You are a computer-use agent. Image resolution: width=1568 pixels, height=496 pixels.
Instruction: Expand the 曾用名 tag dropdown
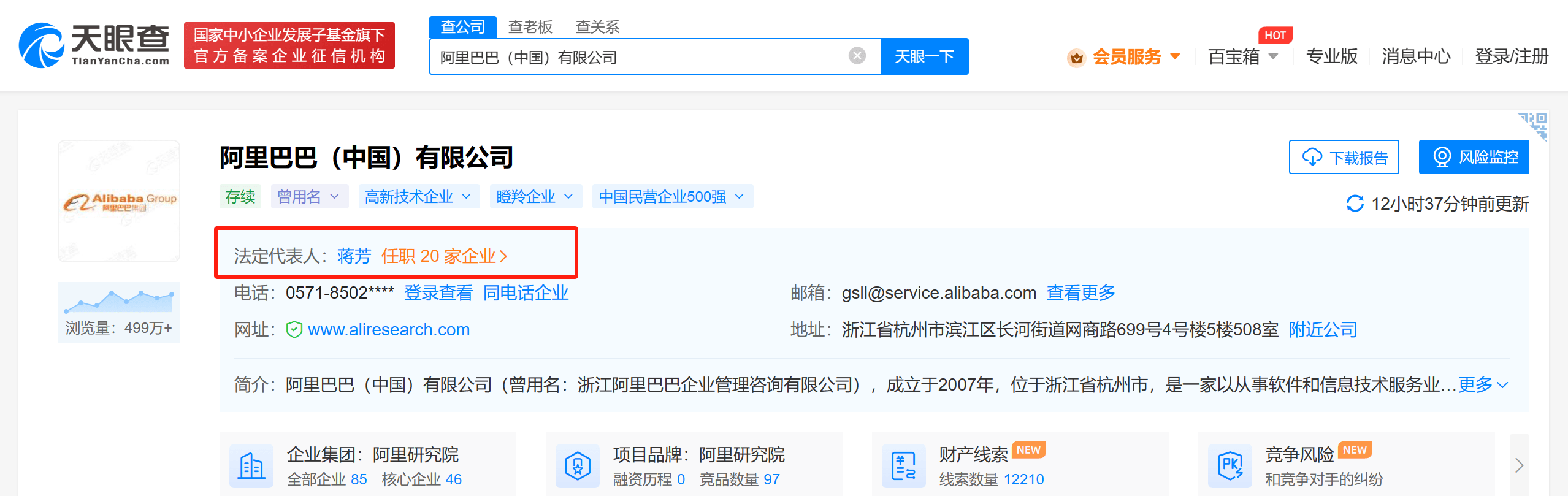point(309,196)
